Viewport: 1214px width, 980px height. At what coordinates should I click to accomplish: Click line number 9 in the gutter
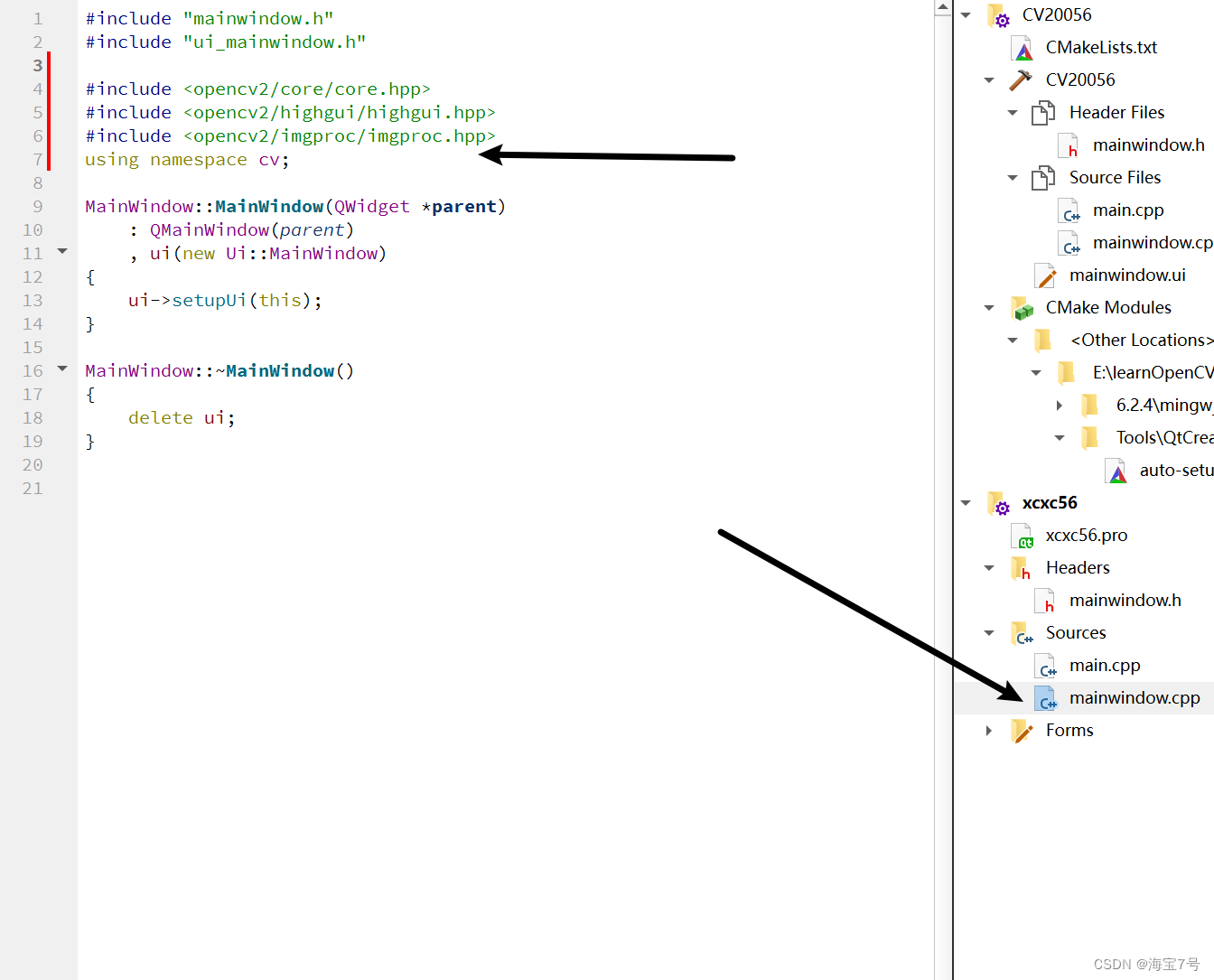tap(37, 206)
